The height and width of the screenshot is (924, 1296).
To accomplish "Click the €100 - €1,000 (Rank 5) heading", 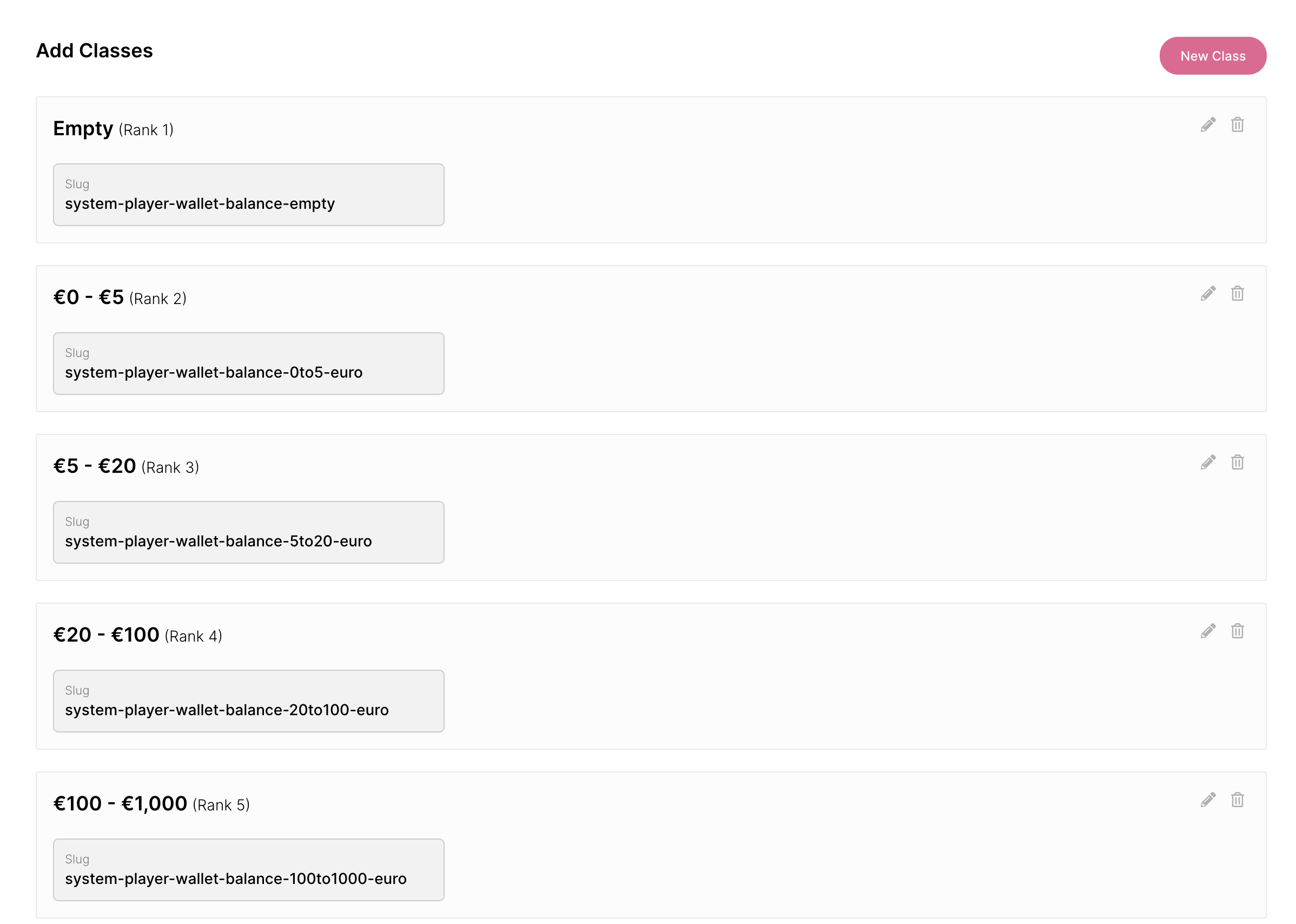I will [x=151, y=804].
